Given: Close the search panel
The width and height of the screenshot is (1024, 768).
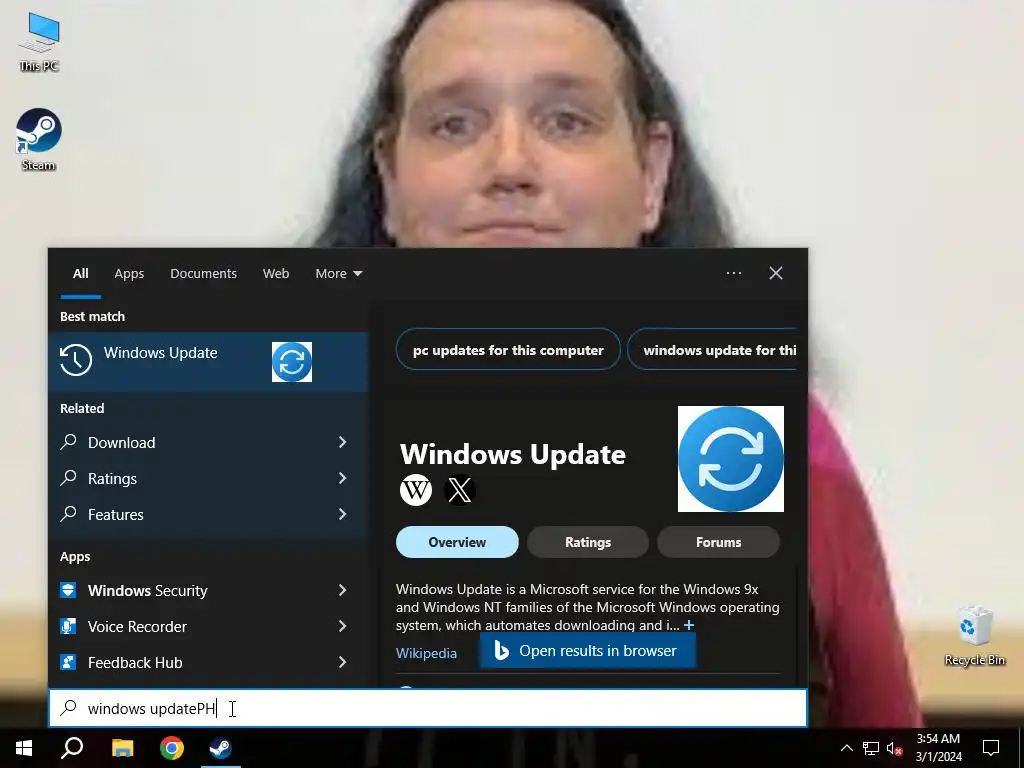Looking at the screenshot, I should 776,273.
